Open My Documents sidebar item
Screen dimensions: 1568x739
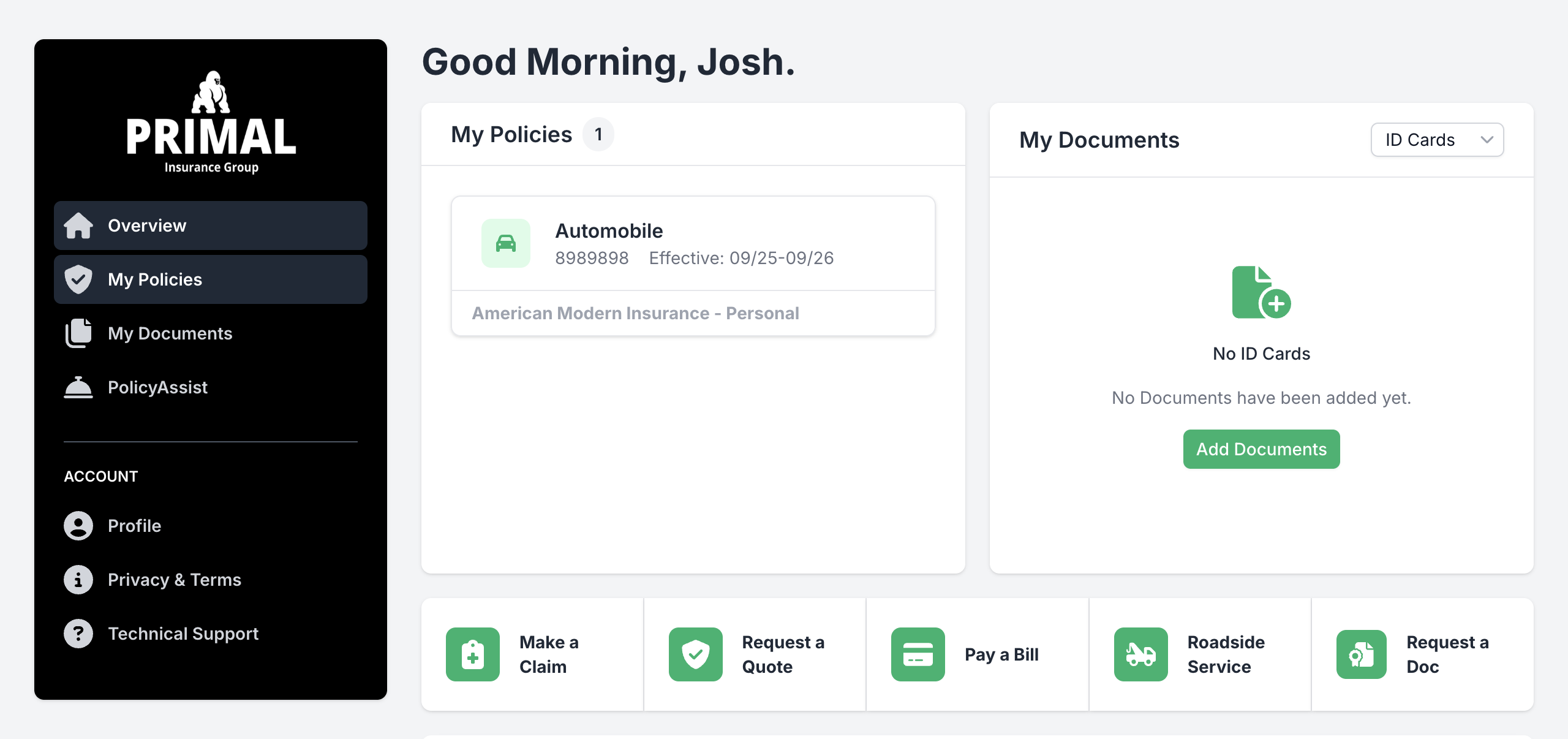click(170, 333)
